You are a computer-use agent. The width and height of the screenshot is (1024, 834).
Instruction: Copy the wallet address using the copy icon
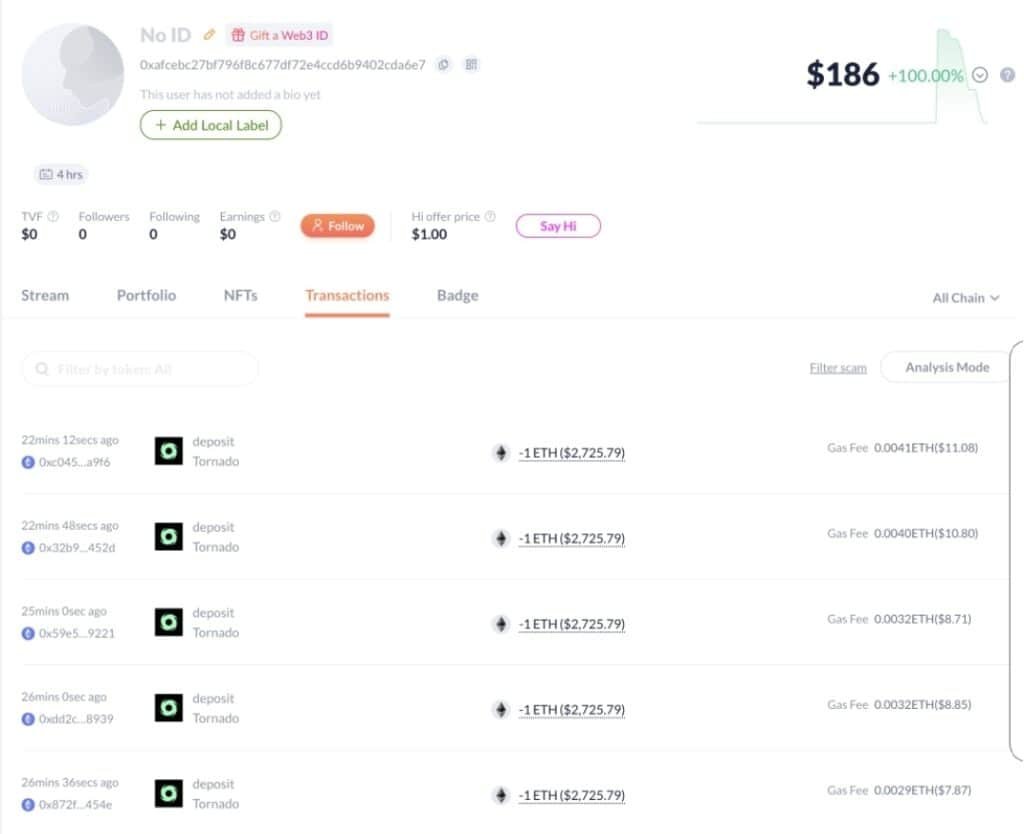point(443,64)
